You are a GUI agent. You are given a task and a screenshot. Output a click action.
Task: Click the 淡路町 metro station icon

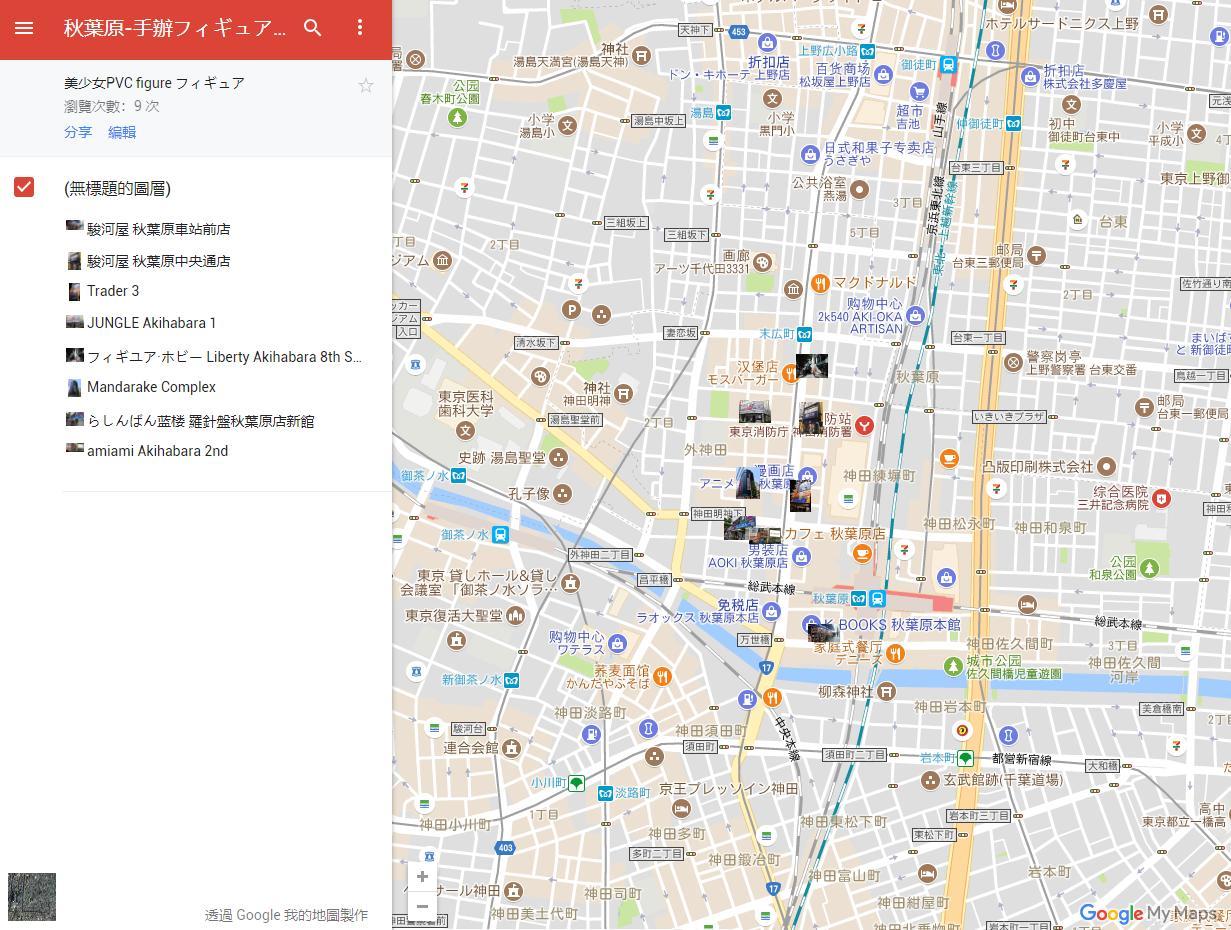(605, 793)
